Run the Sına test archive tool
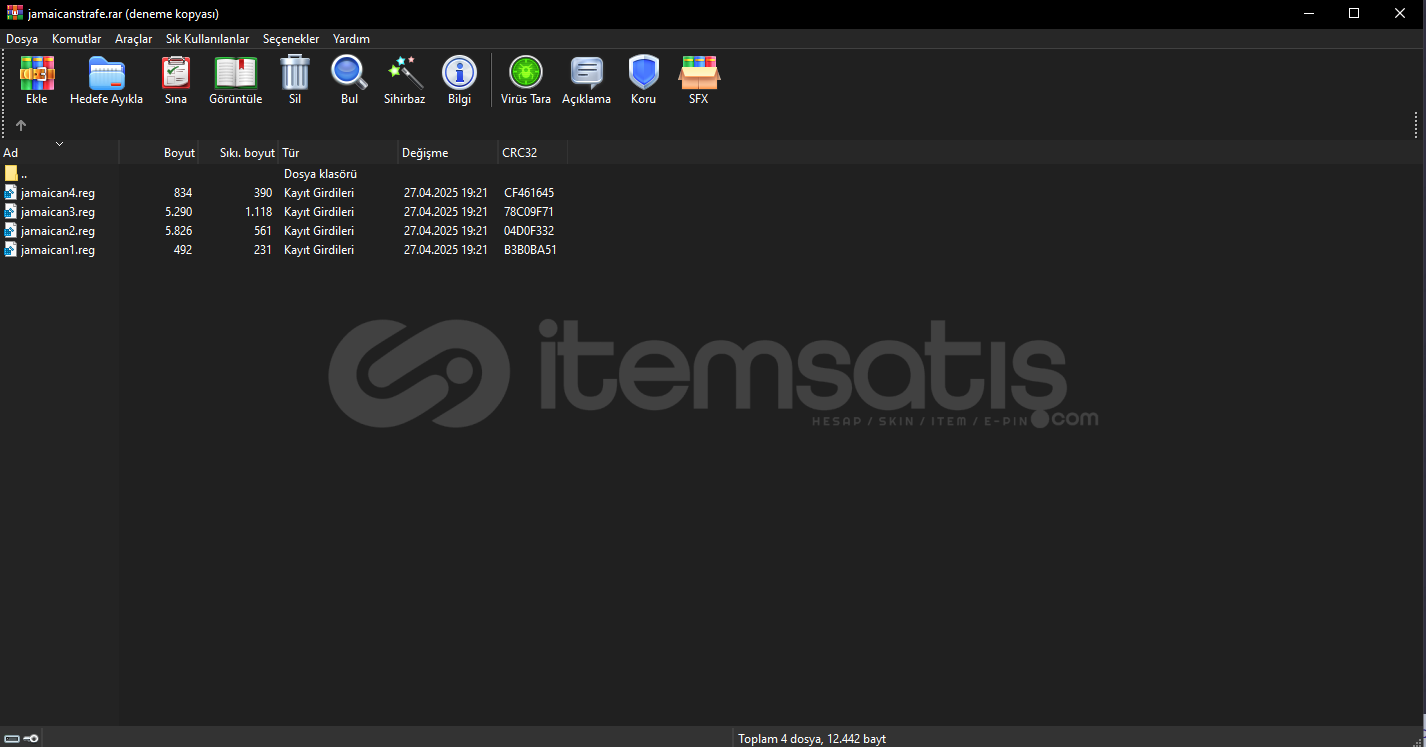Viewport: 1426px width, 747px height. 176,79
